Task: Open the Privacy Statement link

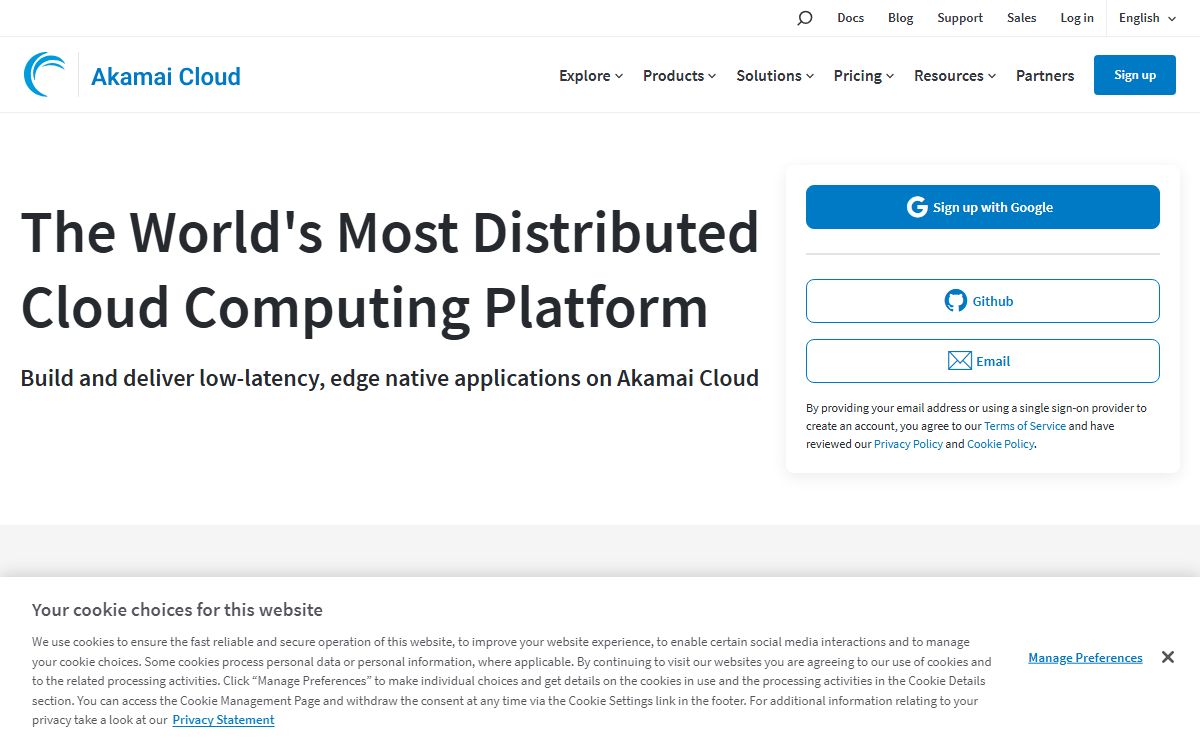Action: [223, 720]
